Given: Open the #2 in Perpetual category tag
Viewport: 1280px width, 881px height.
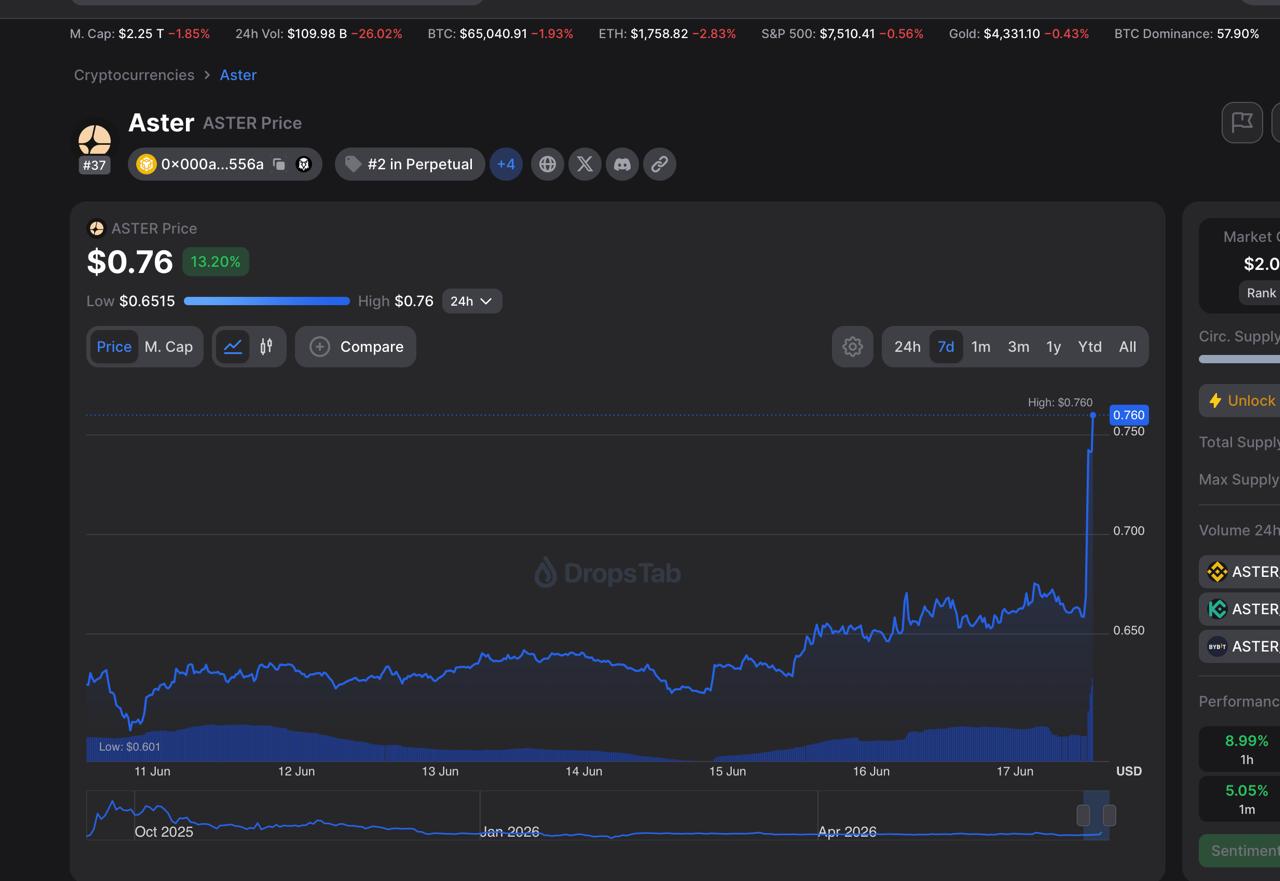Looking at the screenshot, I should tap(410, 164).
